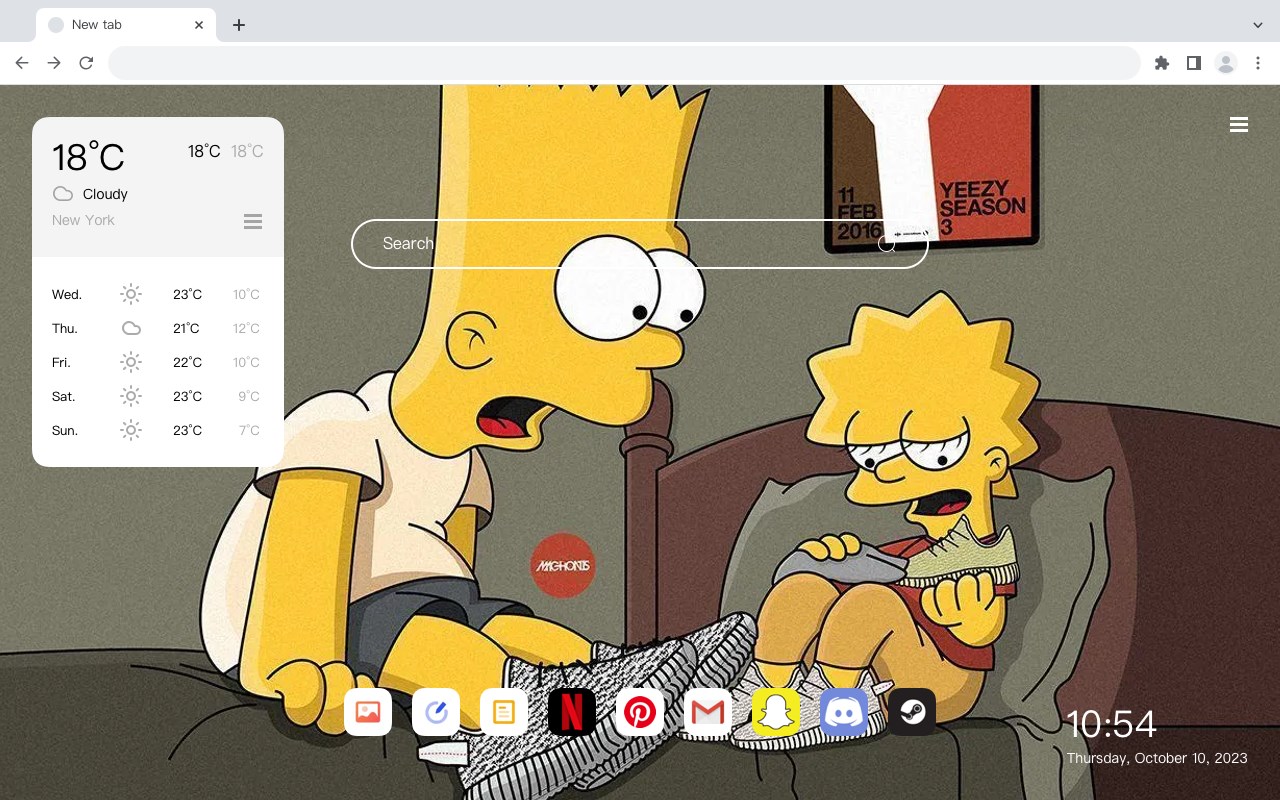1280x800 pixels.
Task: Click Wednesday's sunny forecast icon
Action: click(131, 294)
